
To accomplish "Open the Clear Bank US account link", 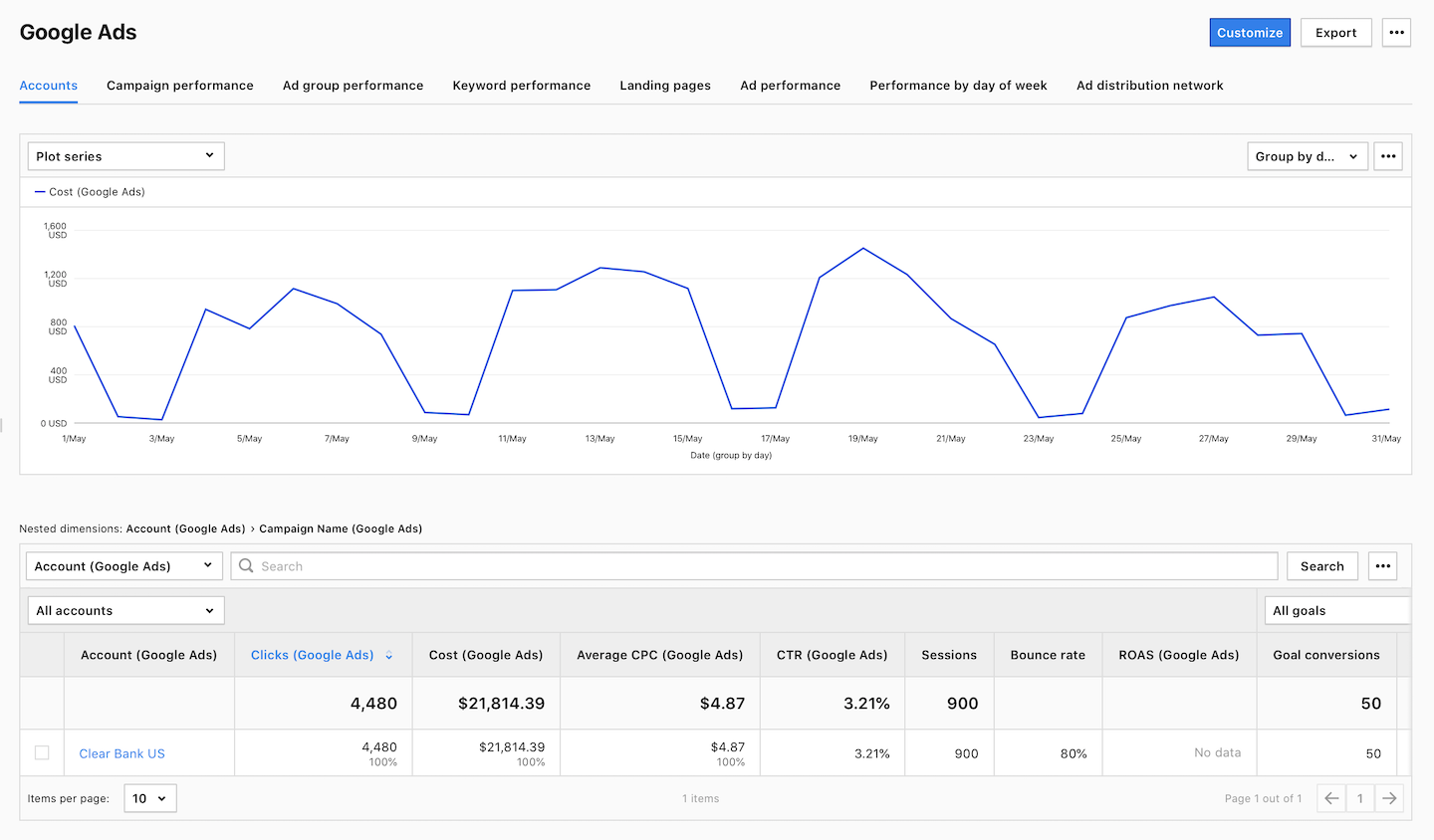I will [x=122, y=753].
